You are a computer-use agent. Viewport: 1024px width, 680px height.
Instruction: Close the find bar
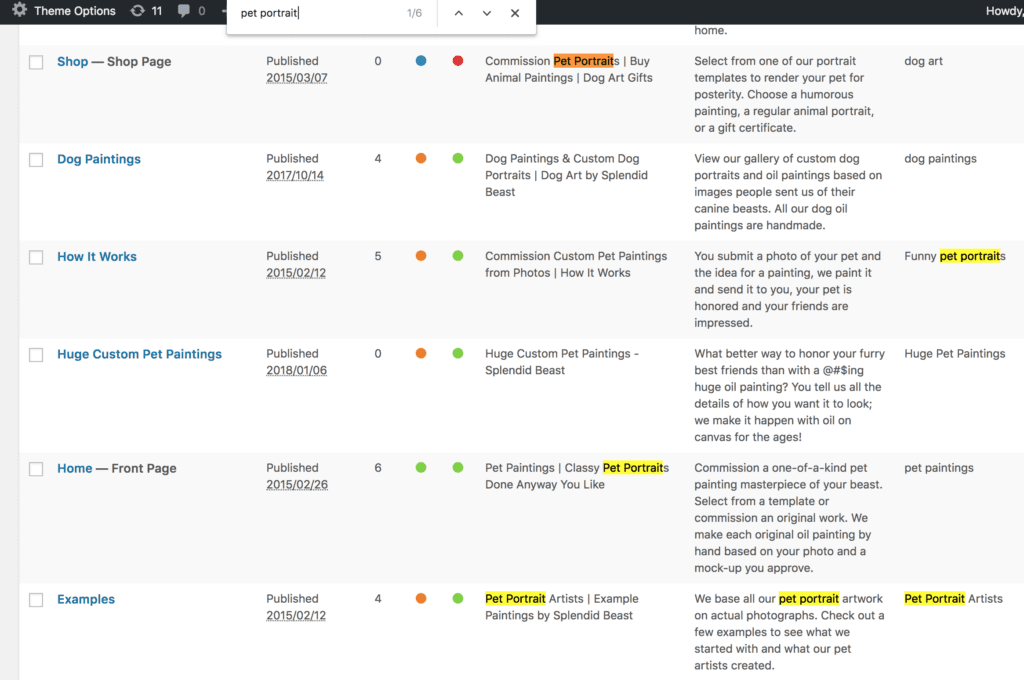click(x=515, y=13)
